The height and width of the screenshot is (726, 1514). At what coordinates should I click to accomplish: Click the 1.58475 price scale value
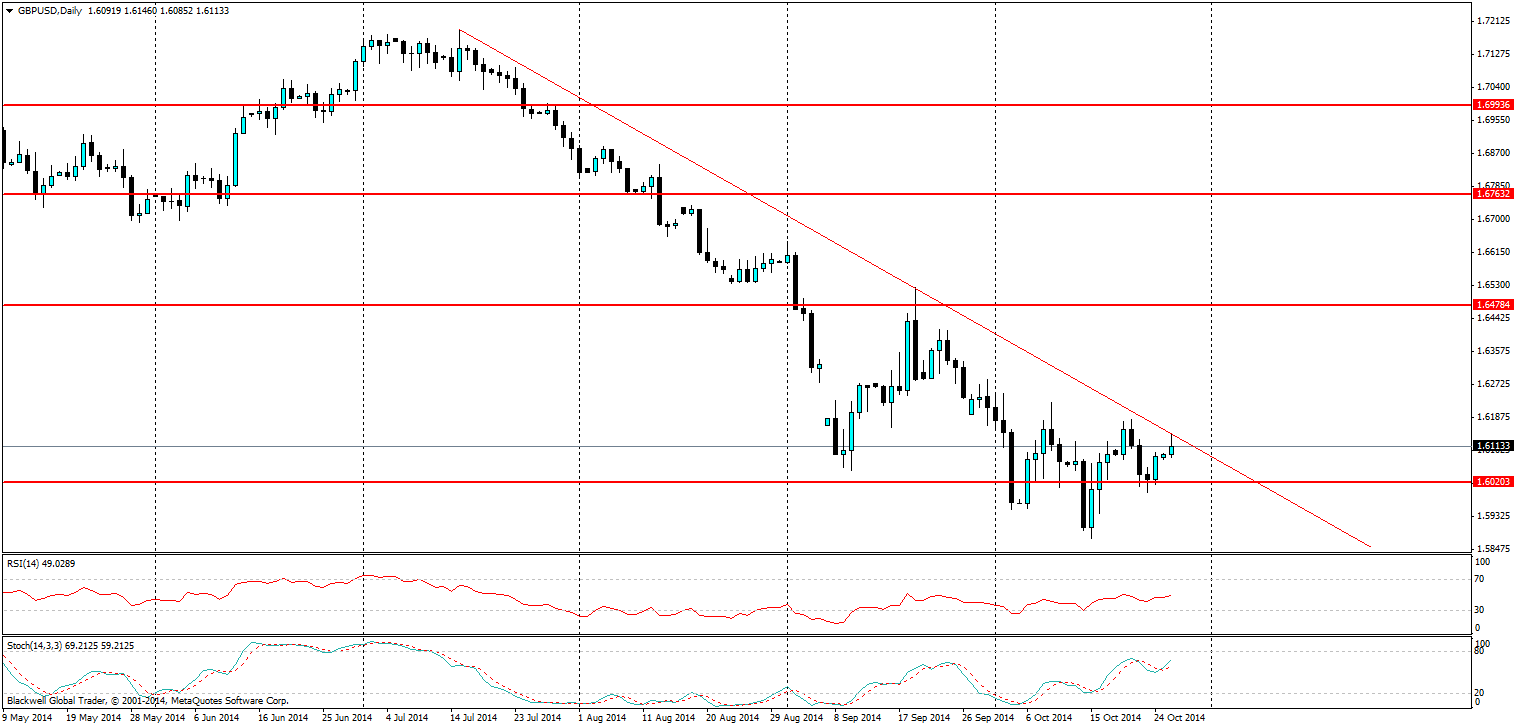[1492, 549]
